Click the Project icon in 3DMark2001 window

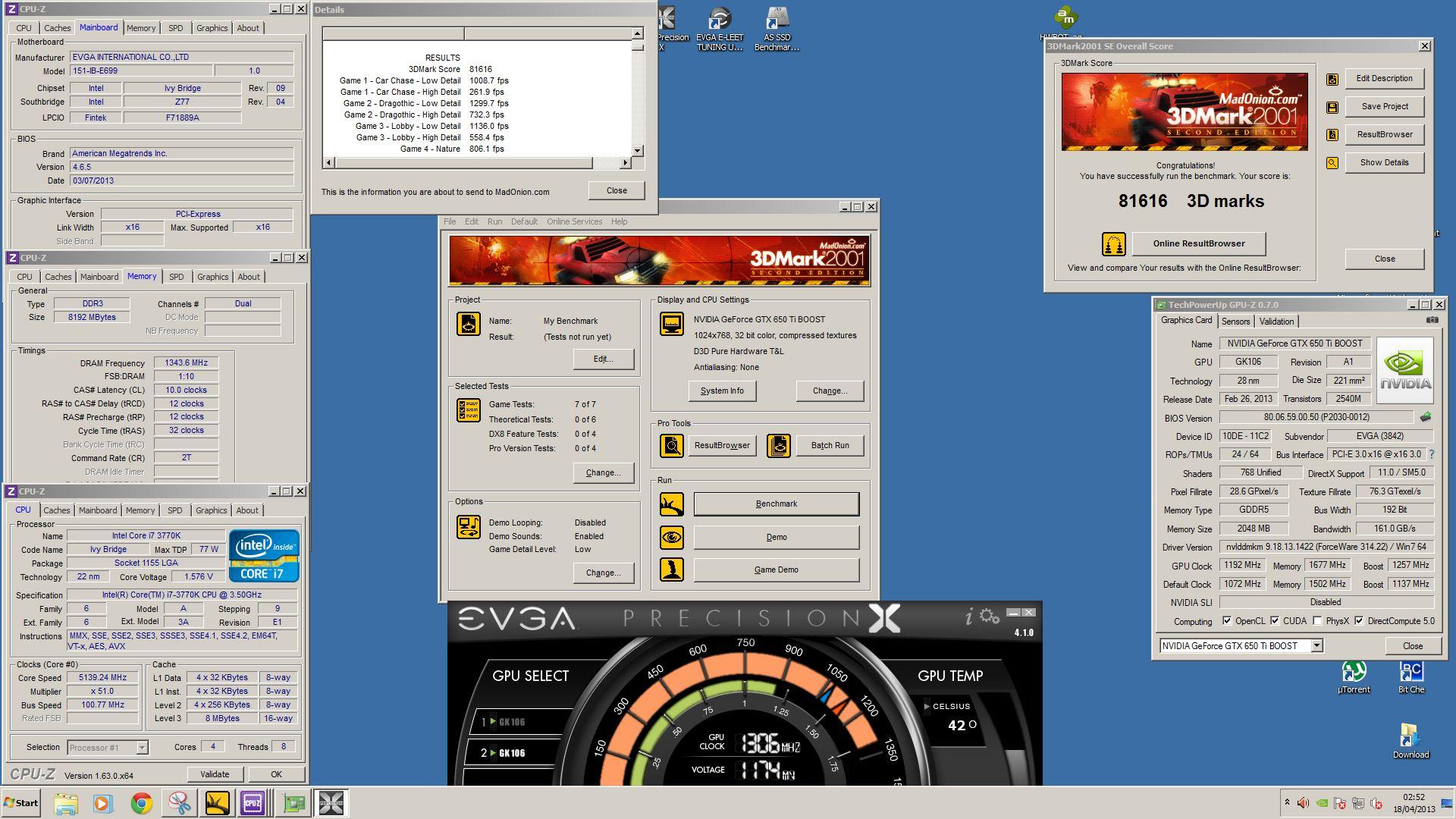click(x=468, y=324)
